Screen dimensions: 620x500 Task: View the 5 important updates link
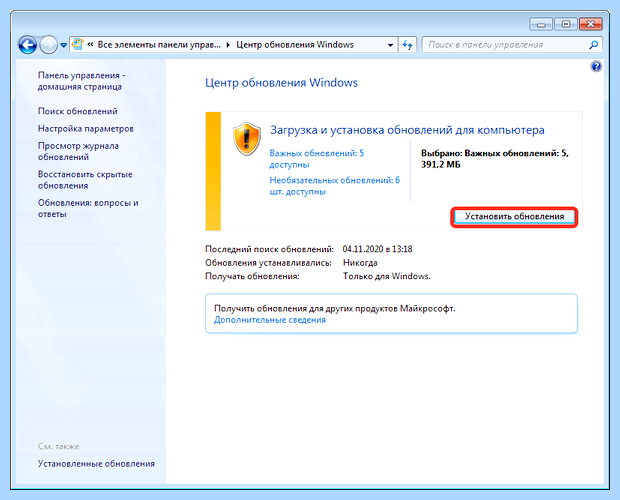tap(317, 159)
